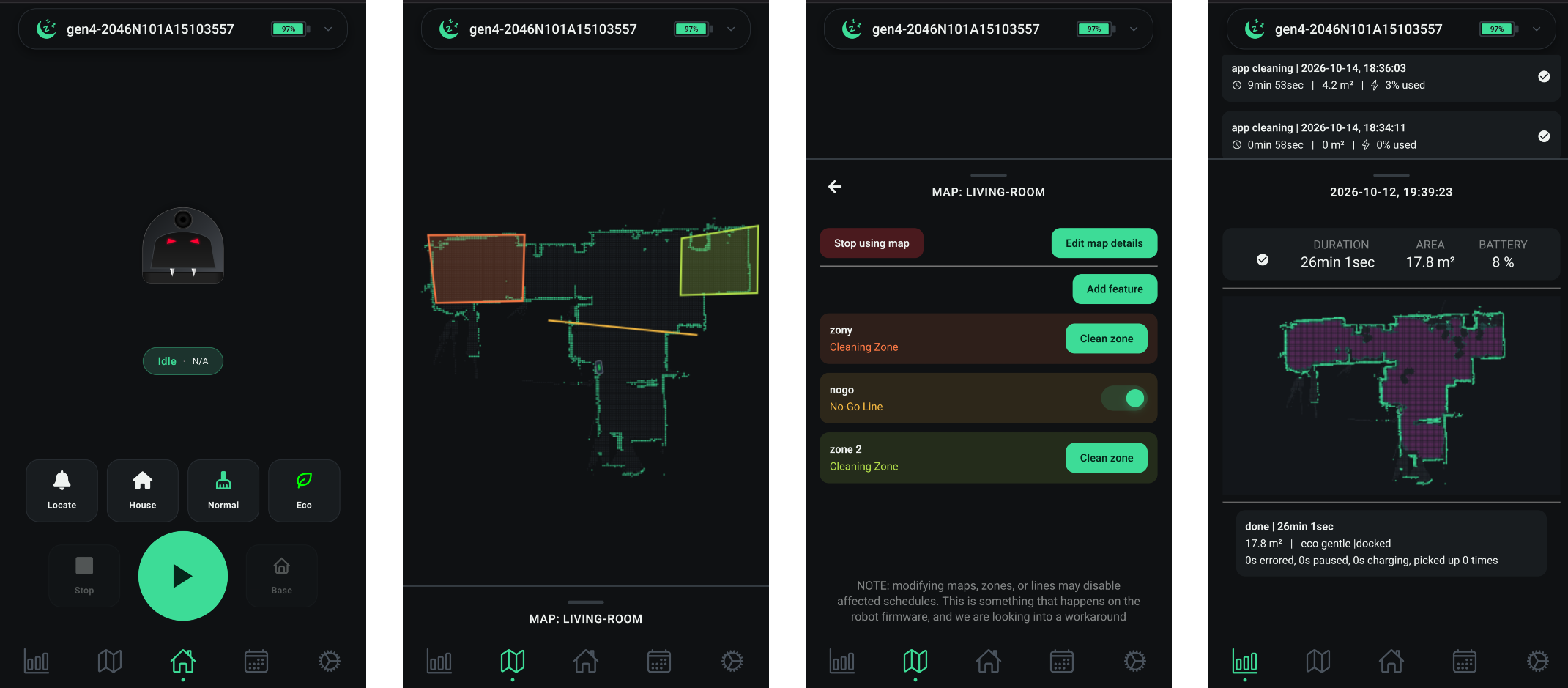
Task: Open statistics tab on the first screen
Action: point(37,662)
